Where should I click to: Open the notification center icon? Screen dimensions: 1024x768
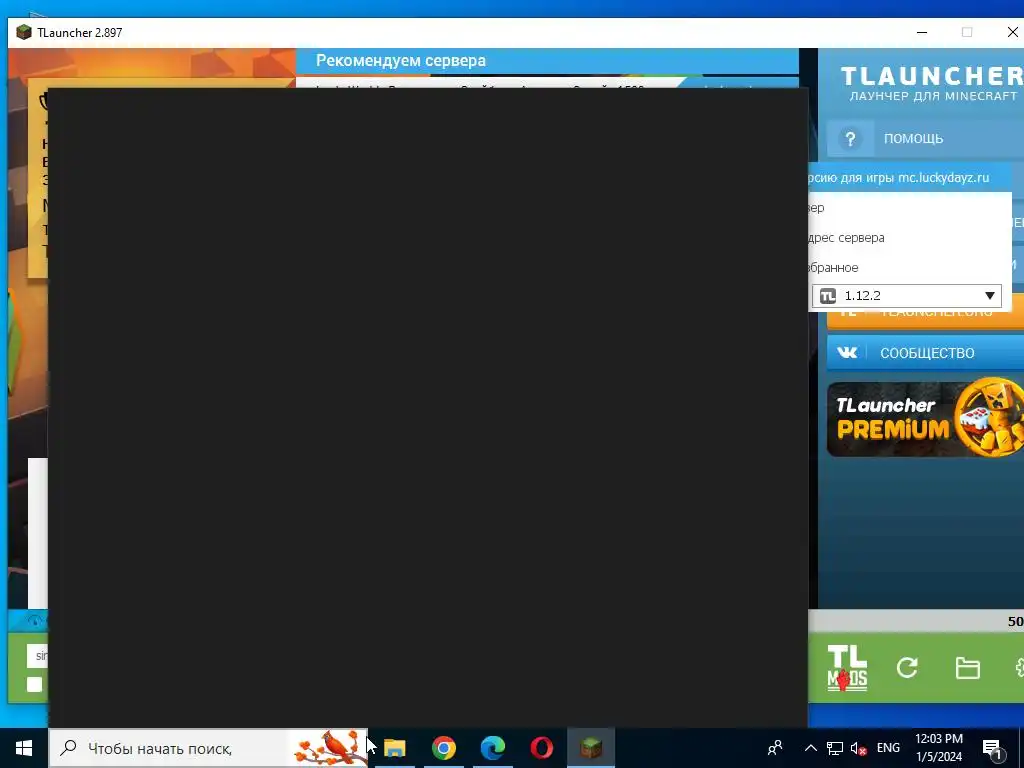pos(992,748)
